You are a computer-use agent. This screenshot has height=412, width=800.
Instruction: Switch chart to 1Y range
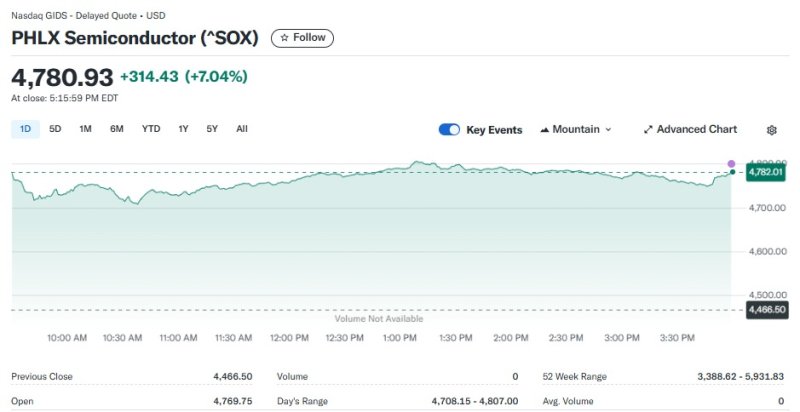point(183,129)
